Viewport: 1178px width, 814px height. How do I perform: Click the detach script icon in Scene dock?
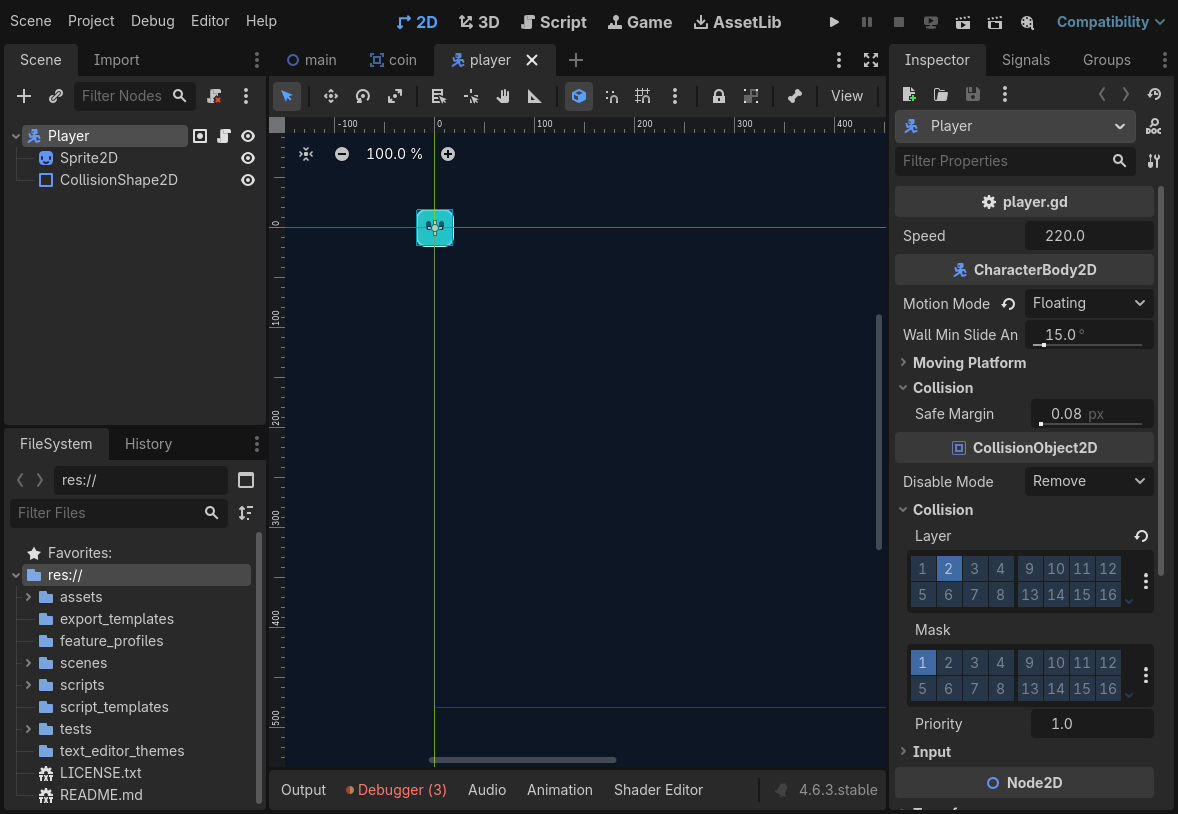click(214, 96)
